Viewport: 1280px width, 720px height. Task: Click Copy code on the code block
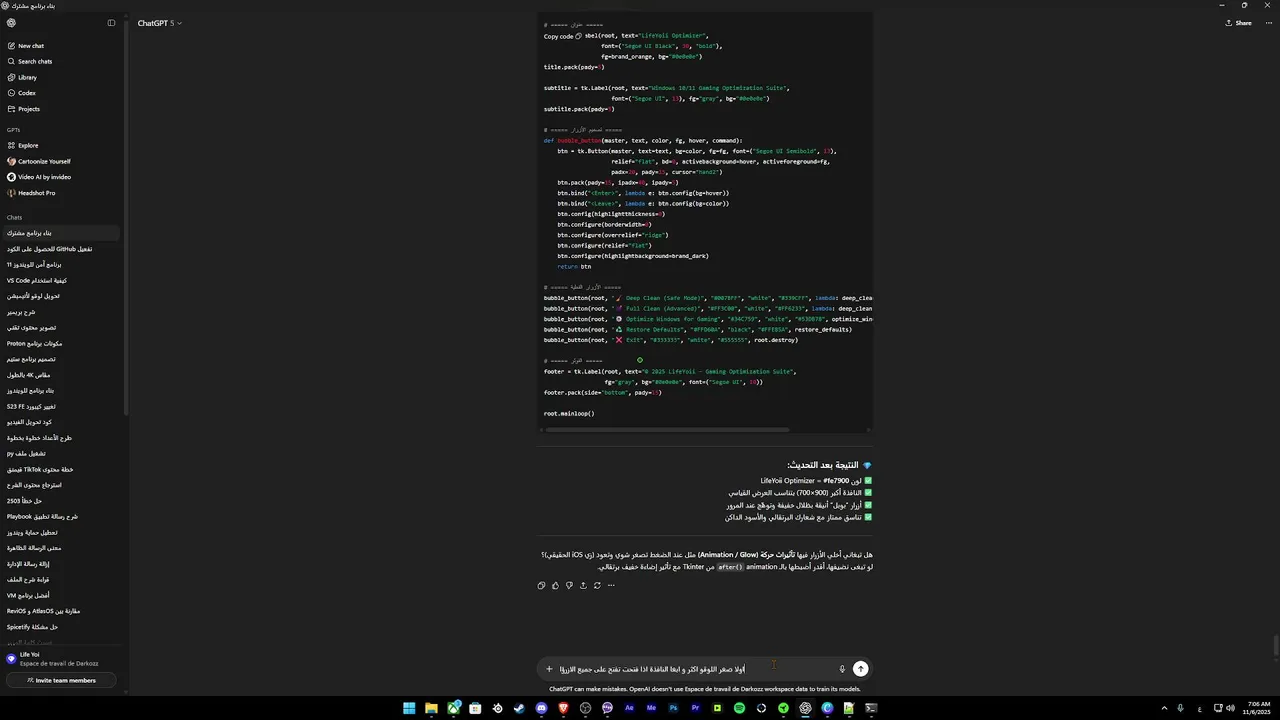coord(563,36)
